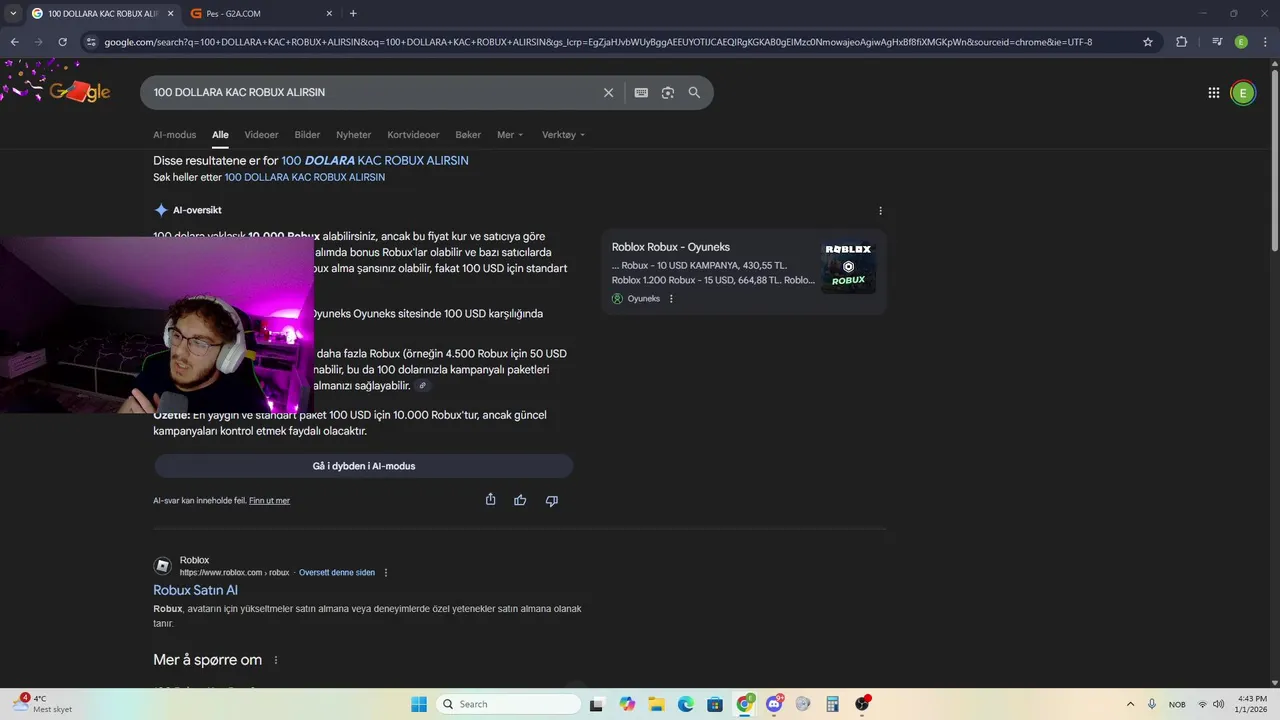Clear the search box with the X
The width and height of the screenshot is (1280, 720).
608,92
